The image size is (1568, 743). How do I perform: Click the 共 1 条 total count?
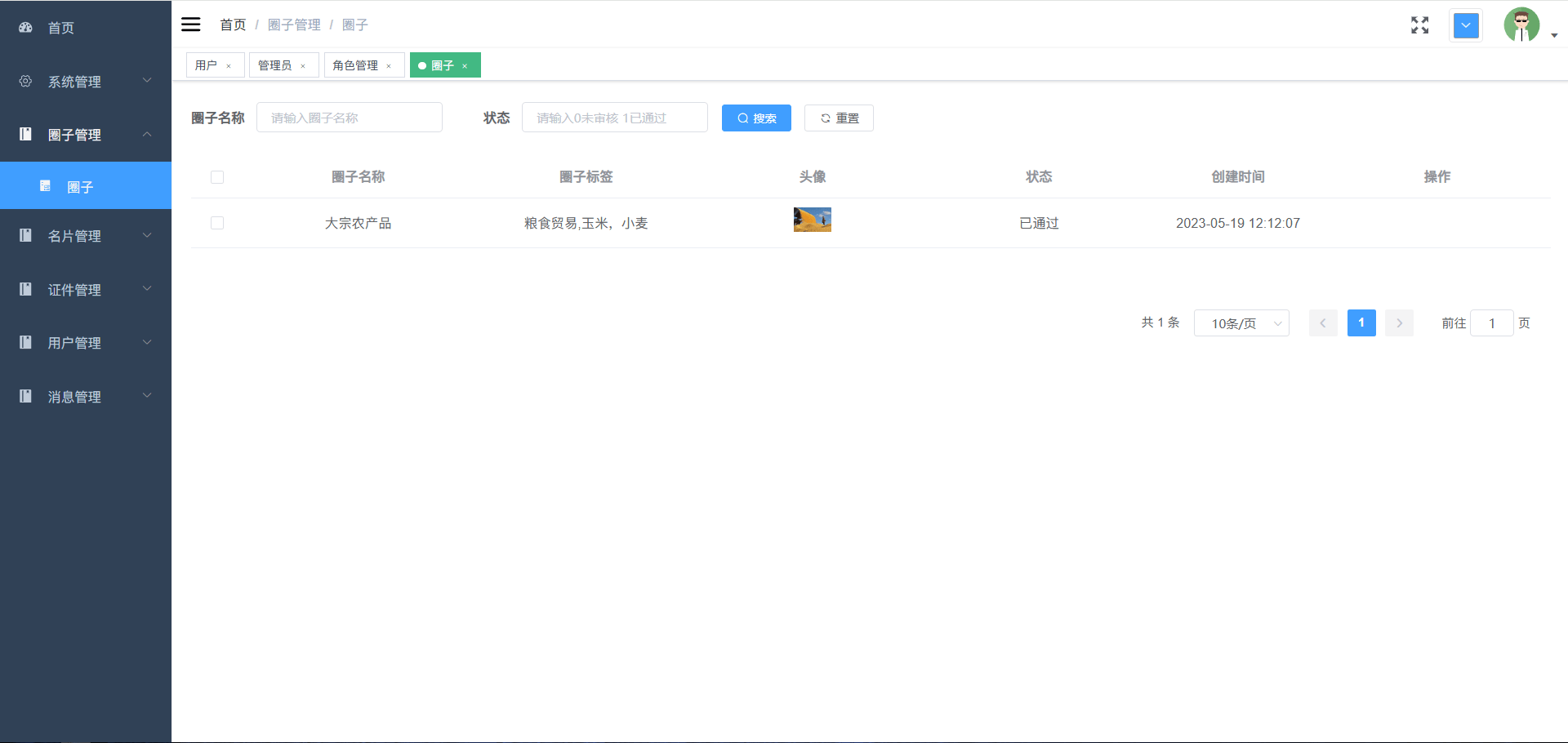click(x=1160, y=323)
